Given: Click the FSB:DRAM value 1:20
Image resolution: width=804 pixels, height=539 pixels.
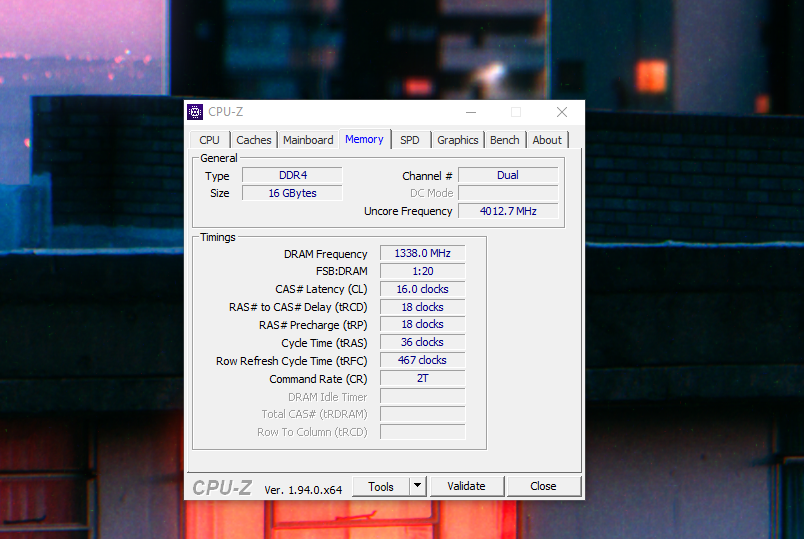Looking at the screenshot, I should [423, 271].
